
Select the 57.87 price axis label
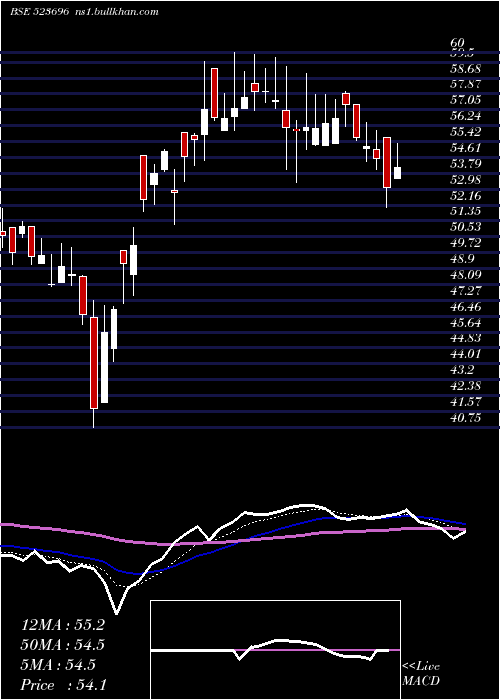466,84
